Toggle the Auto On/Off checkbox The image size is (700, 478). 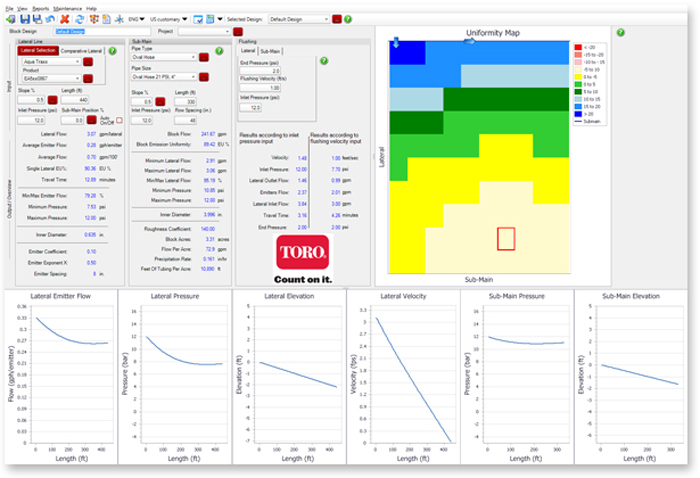119,120
